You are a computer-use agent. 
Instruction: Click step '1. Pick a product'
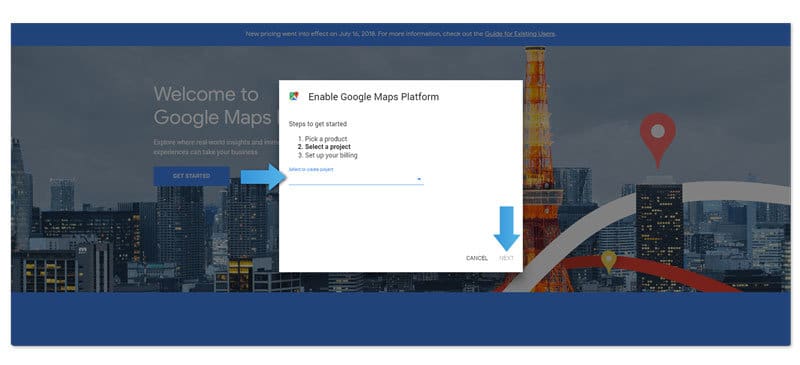(x=322, y=139)
